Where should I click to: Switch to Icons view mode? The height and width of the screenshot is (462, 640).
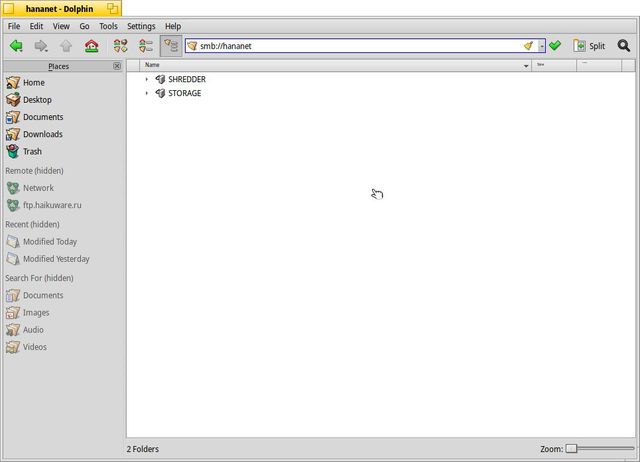(x=120, y=46)
